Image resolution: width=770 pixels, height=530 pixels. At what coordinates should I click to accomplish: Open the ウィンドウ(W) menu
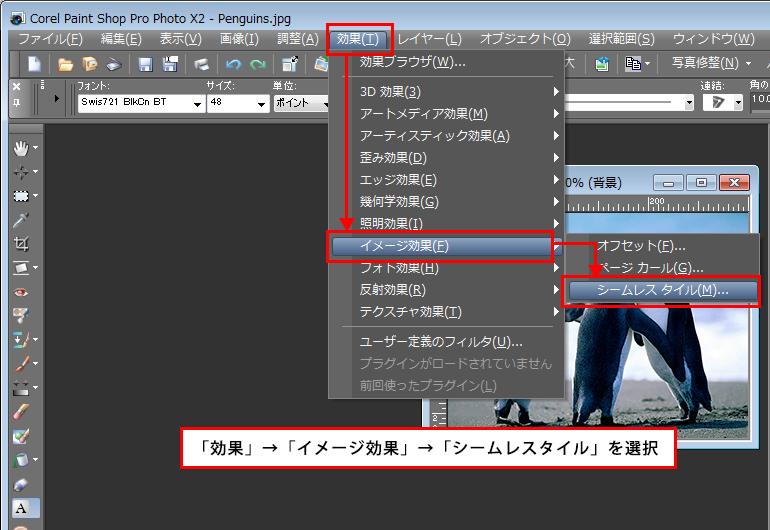click(x=714, y=39)
